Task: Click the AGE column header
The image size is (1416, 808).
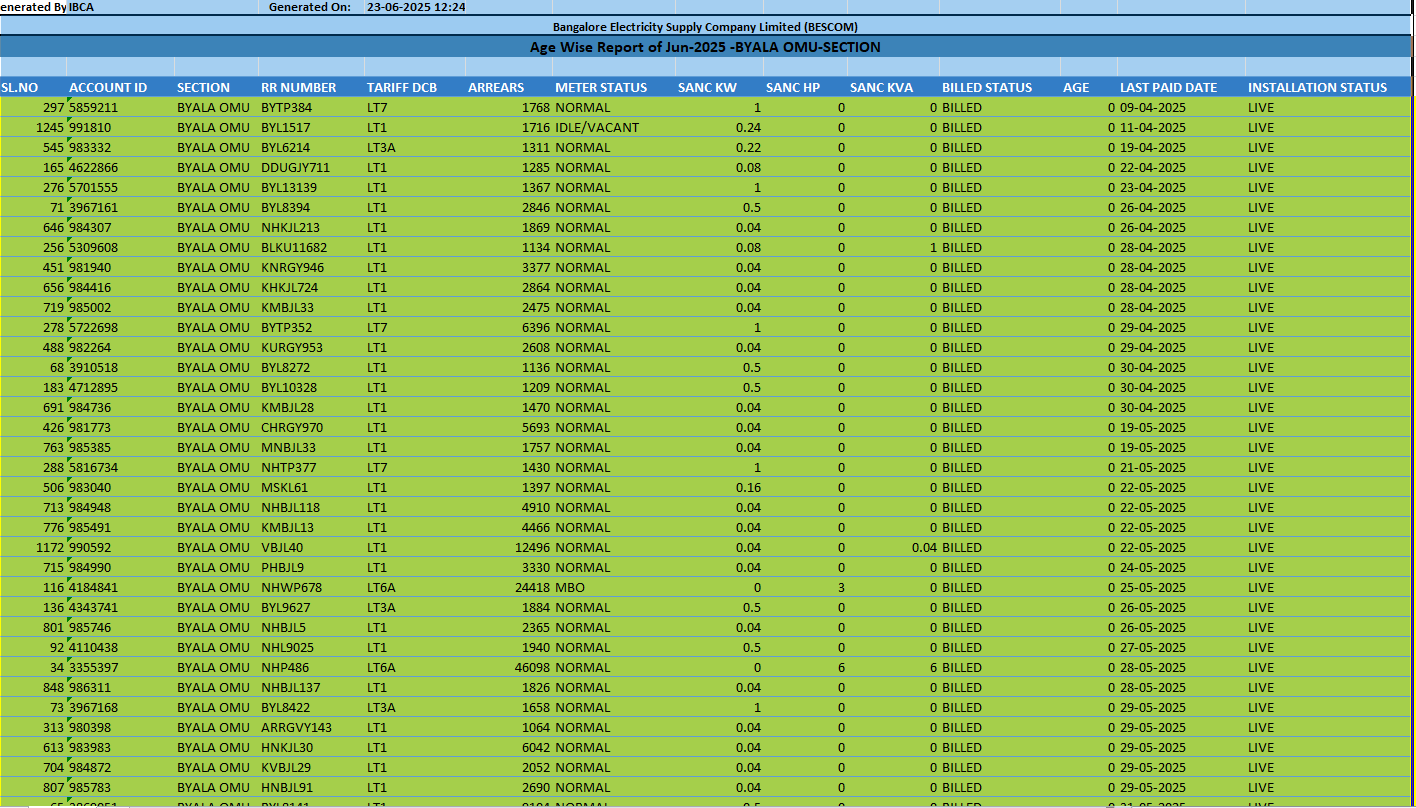Action: click(1088, 87)
